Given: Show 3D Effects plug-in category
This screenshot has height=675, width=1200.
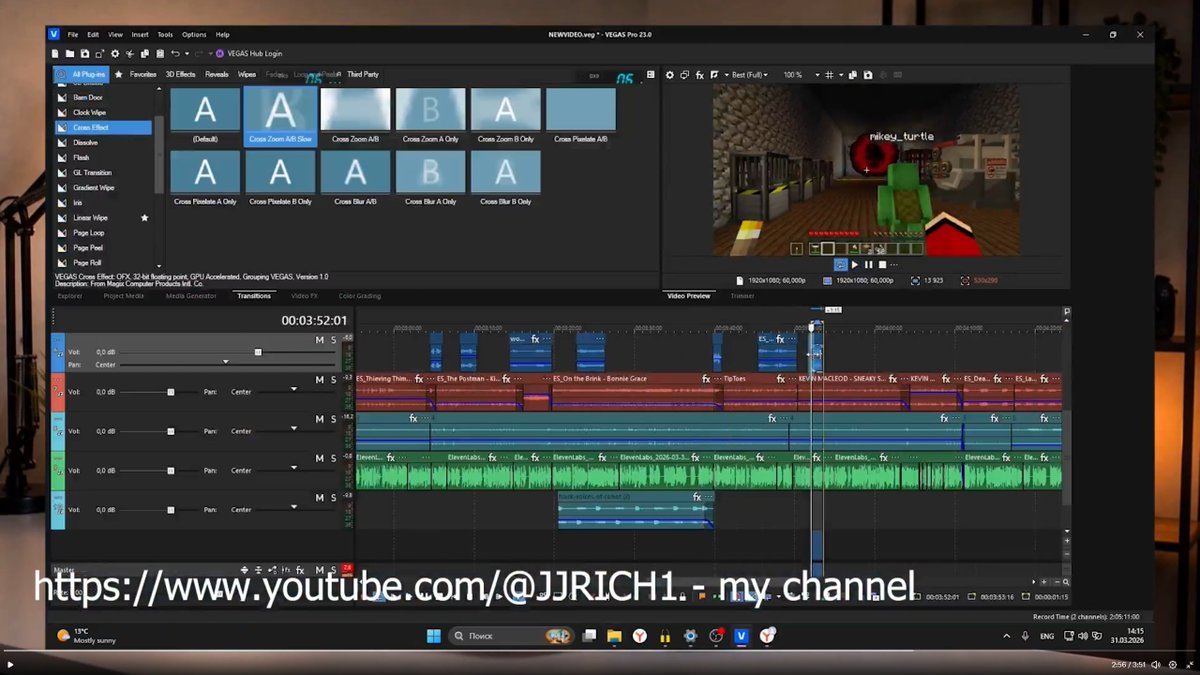Looking at the screenshot, I should click(180, 74).
